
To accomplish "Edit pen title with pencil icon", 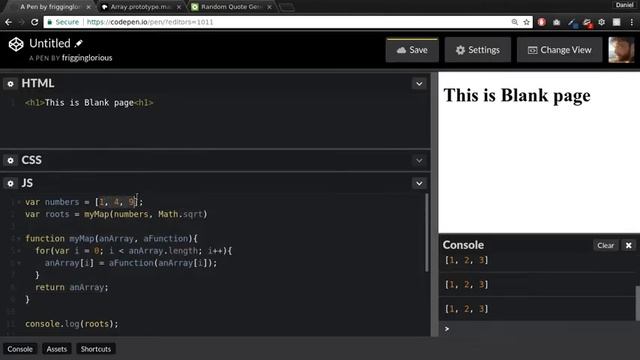I will (79, 43).
